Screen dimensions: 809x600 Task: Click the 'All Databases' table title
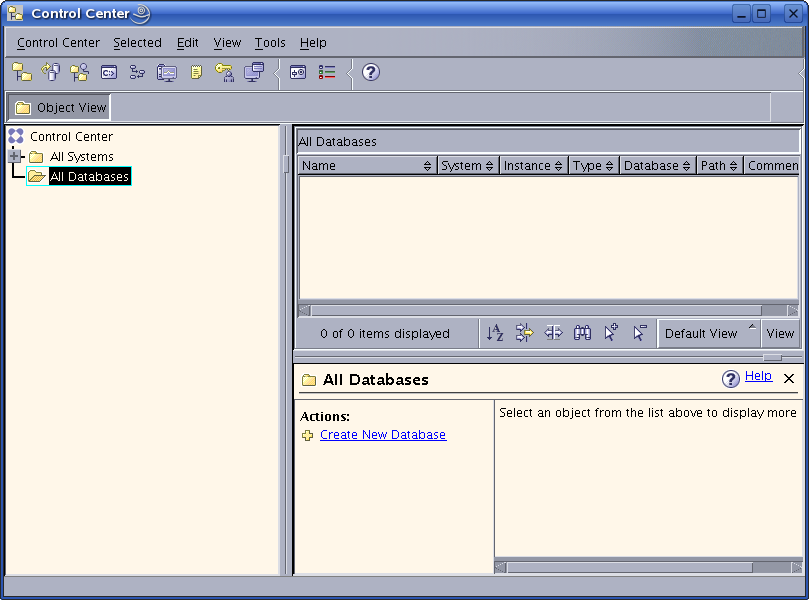click(x=338, y=141)
